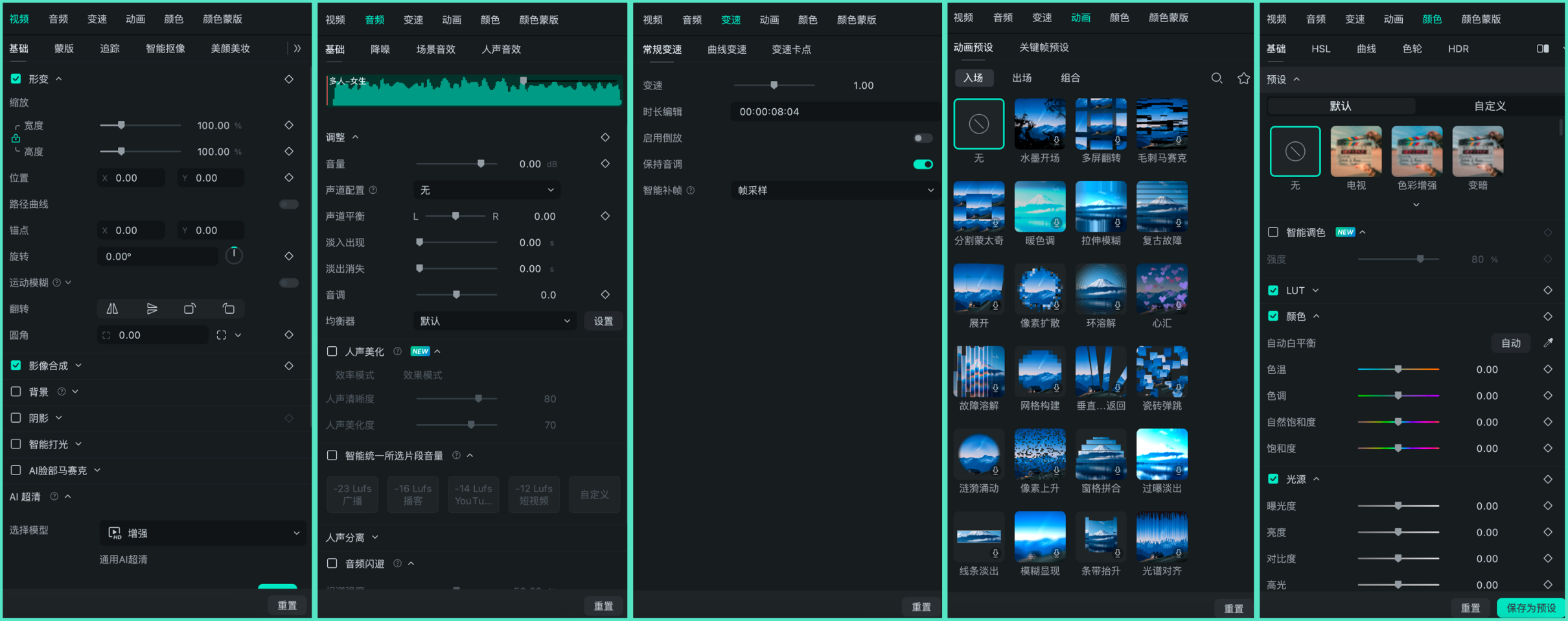
Task: Click the 声道平衡 slider handle
Action: tap(455, 216)
